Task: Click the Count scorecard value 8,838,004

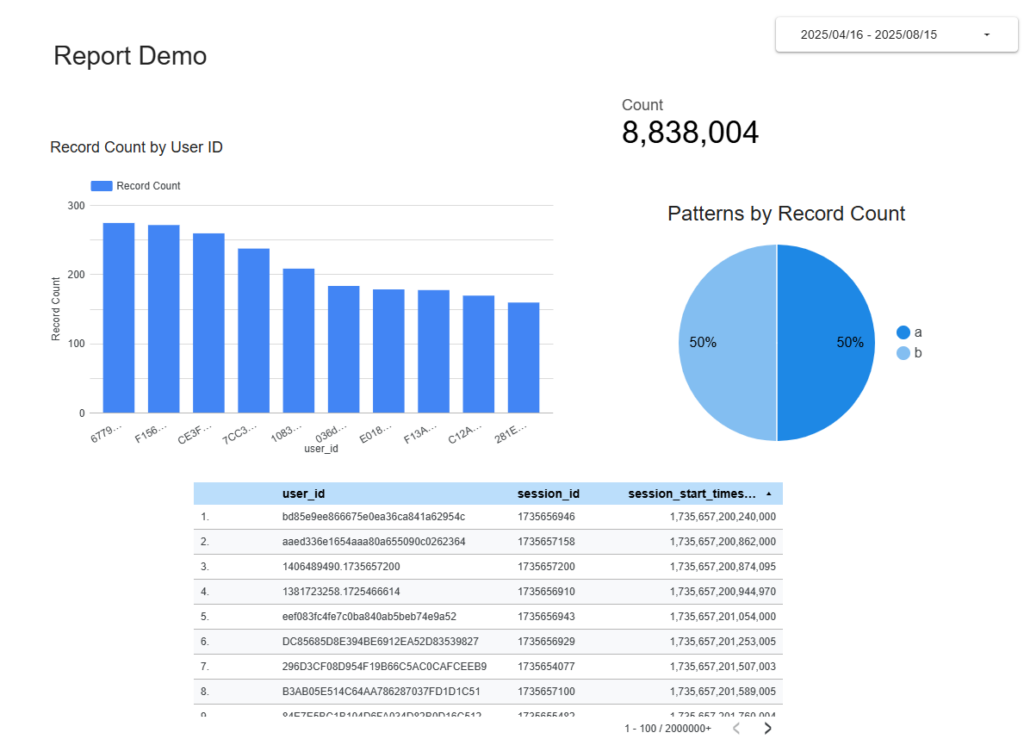Action: (690, 132)
